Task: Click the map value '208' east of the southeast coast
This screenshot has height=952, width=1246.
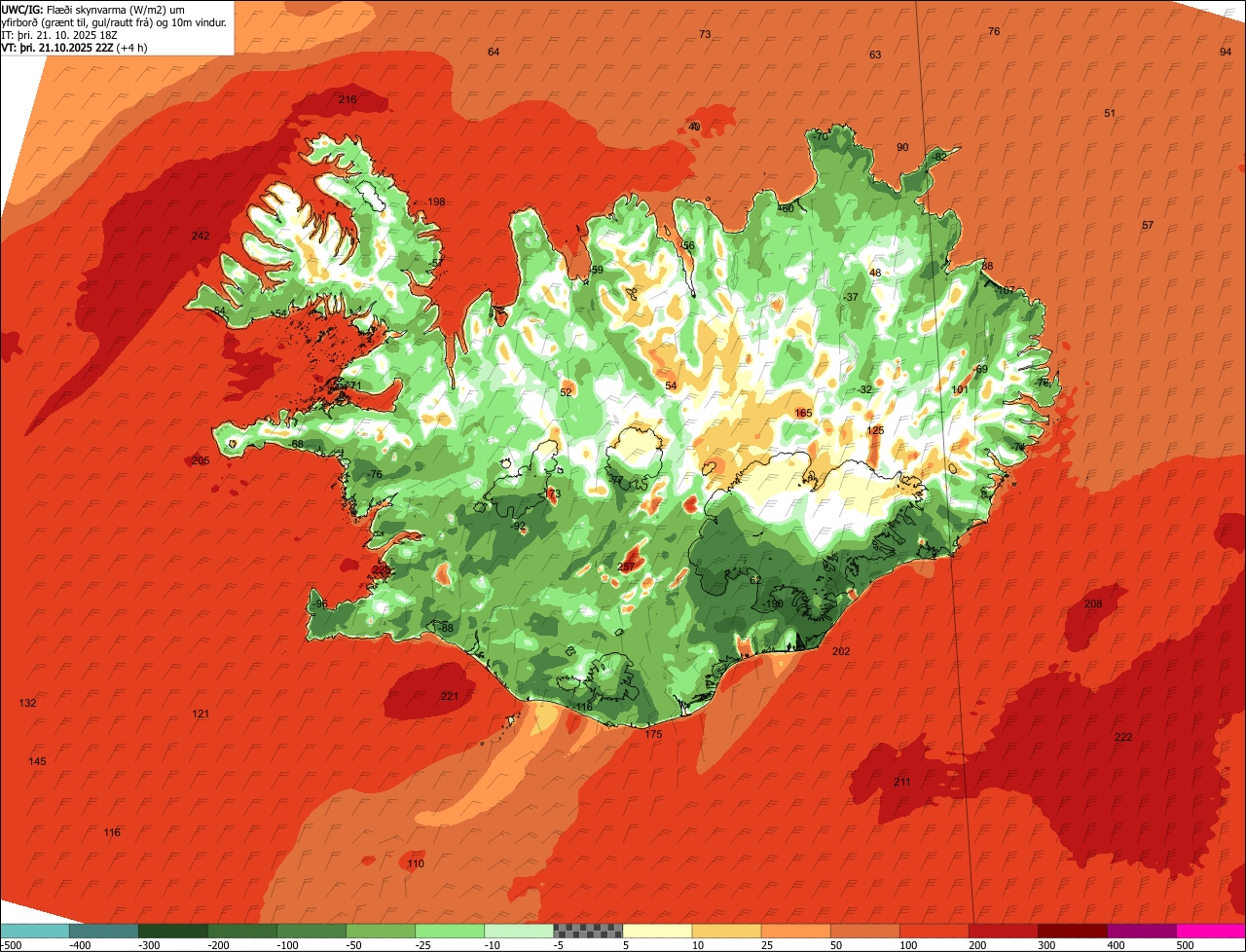Action: pos(1093,604)
